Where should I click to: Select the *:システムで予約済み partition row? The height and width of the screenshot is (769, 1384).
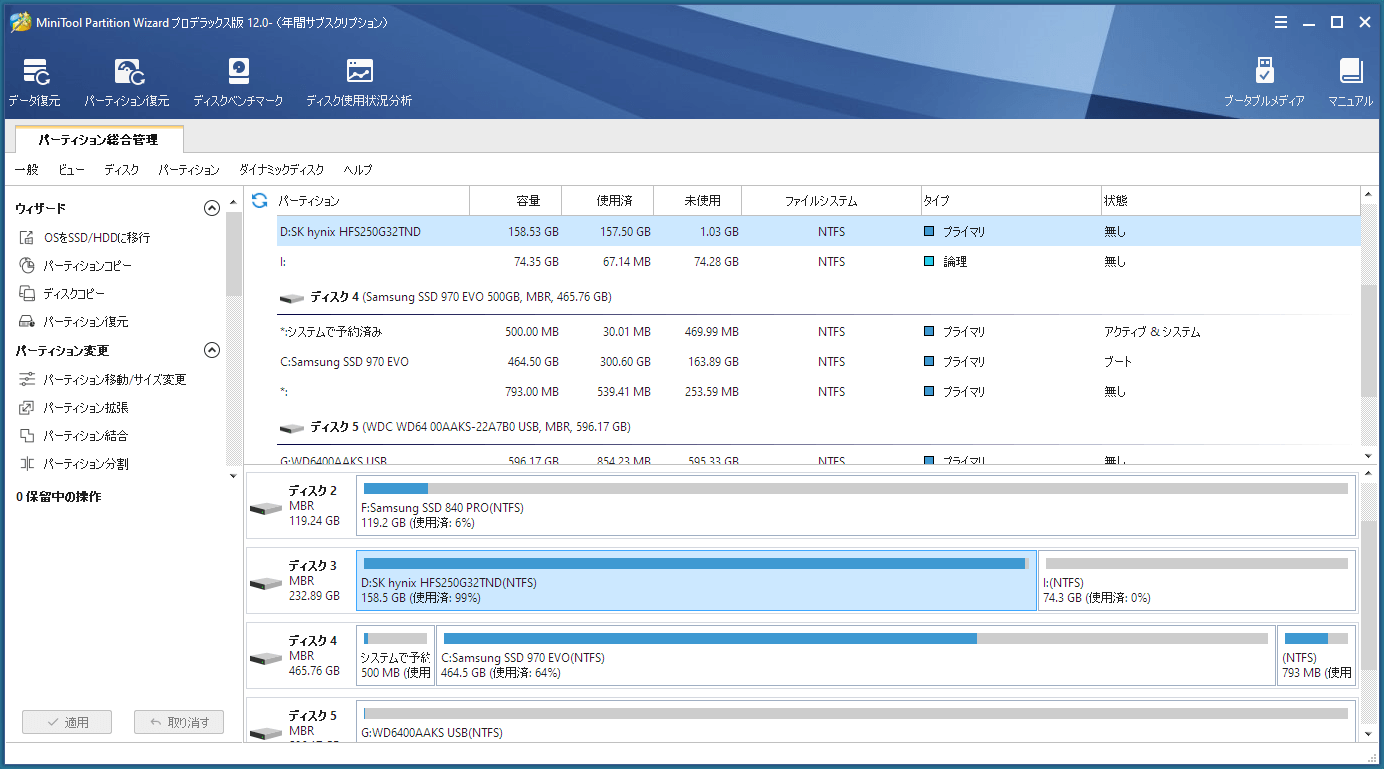tap(818, 332)
